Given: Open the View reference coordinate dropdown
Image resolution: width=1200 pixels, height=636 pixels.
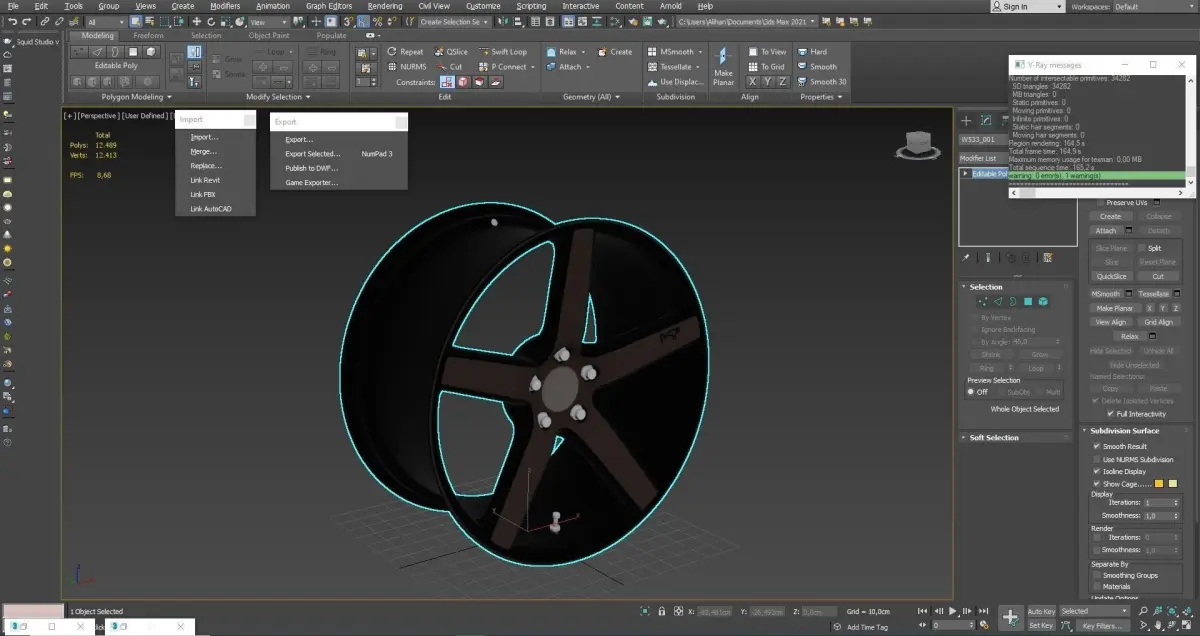Looking at the screenshot, I should [x=268, y=21].
